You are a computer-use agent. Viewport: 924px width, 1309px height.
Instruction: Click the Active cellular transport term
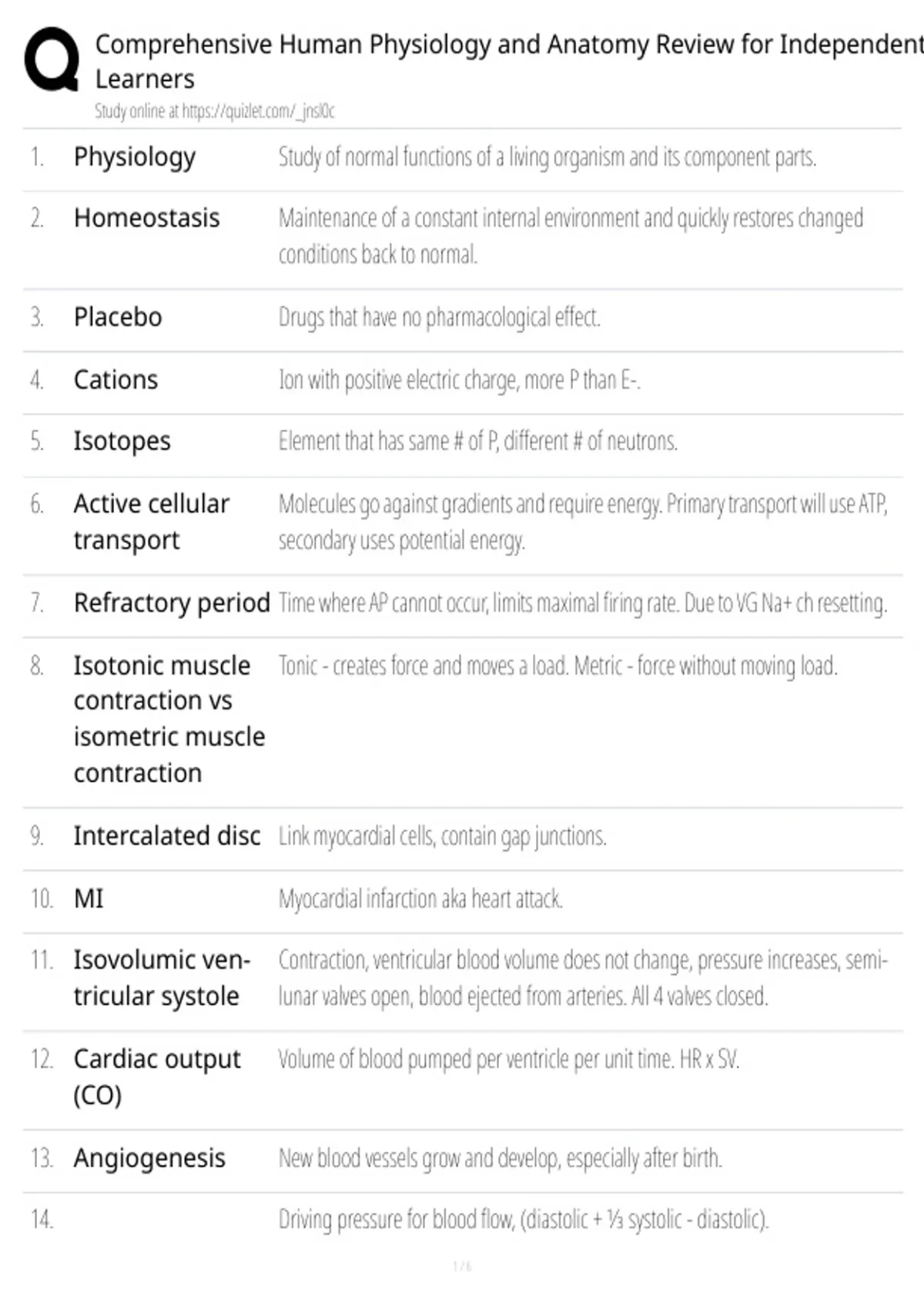coord(152,522)
